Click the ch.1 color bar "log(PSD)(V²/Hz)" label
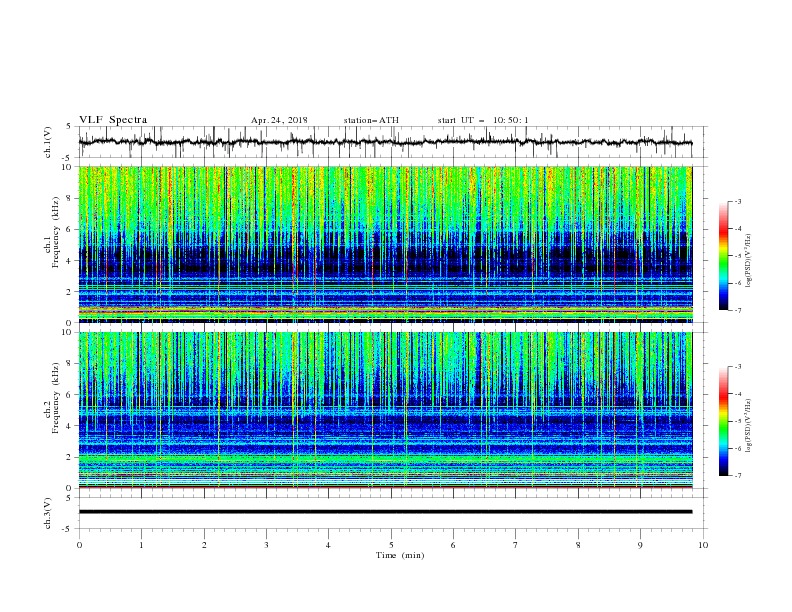The width and height of the screenshot is (792, 612). [749, 261]
